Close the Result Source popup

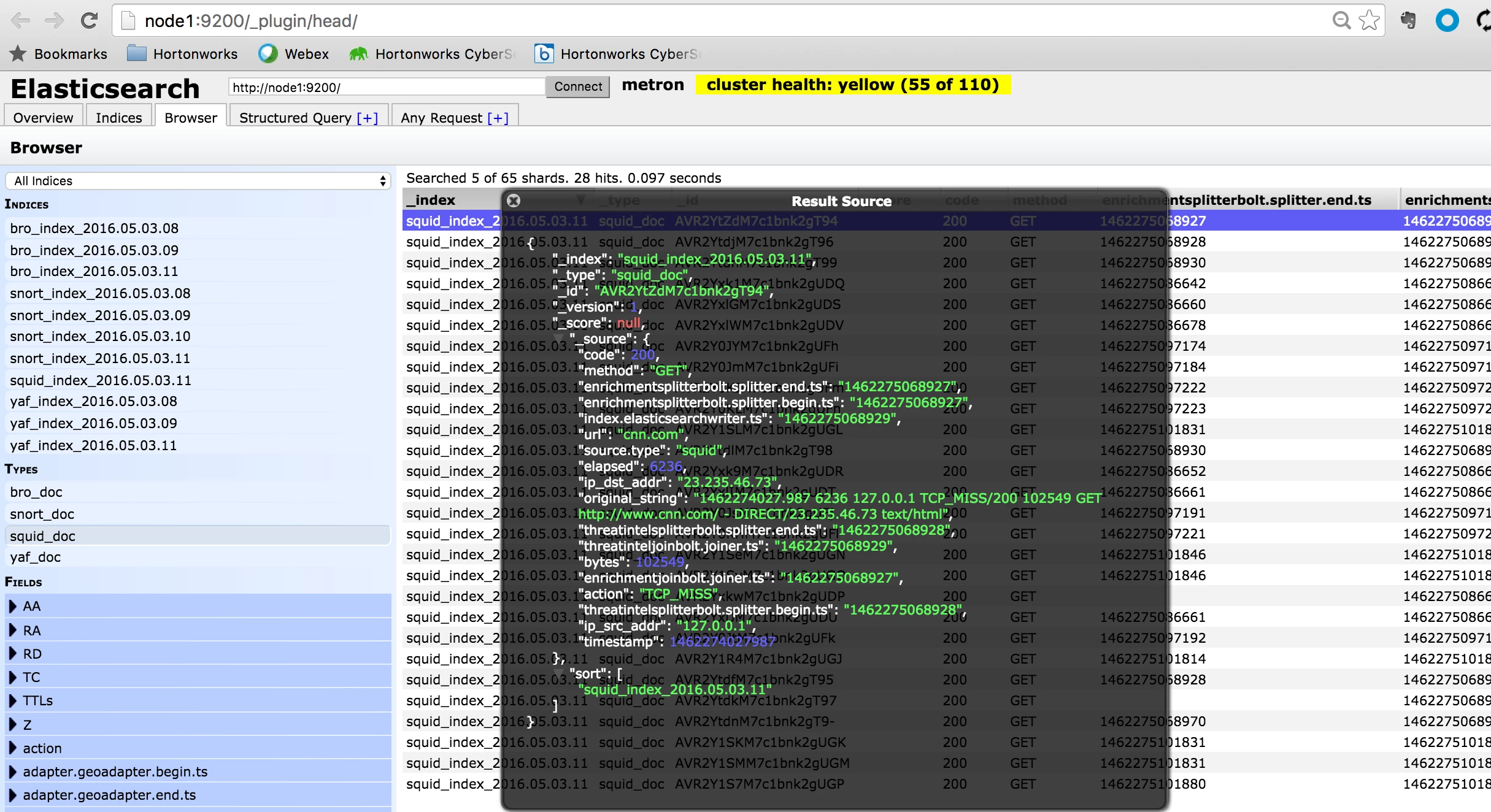pos(514,201)
